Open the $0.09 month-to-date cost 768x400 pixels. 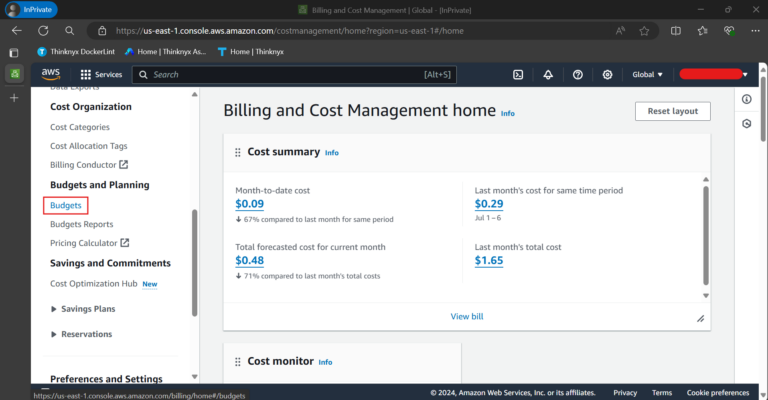[x=249, y=204]
